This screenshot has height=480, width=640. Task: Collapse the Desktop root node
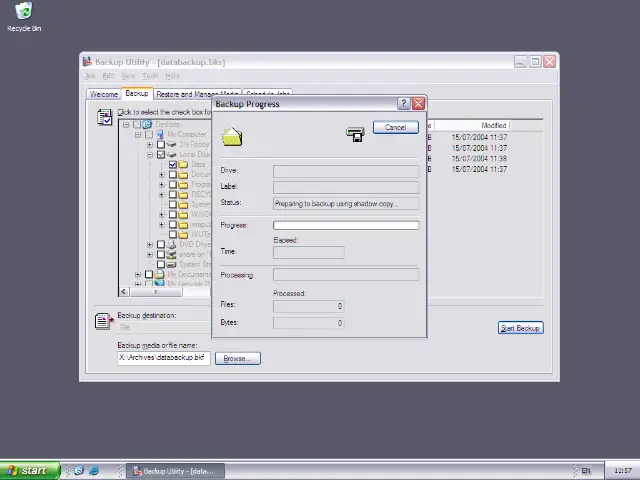126,125
